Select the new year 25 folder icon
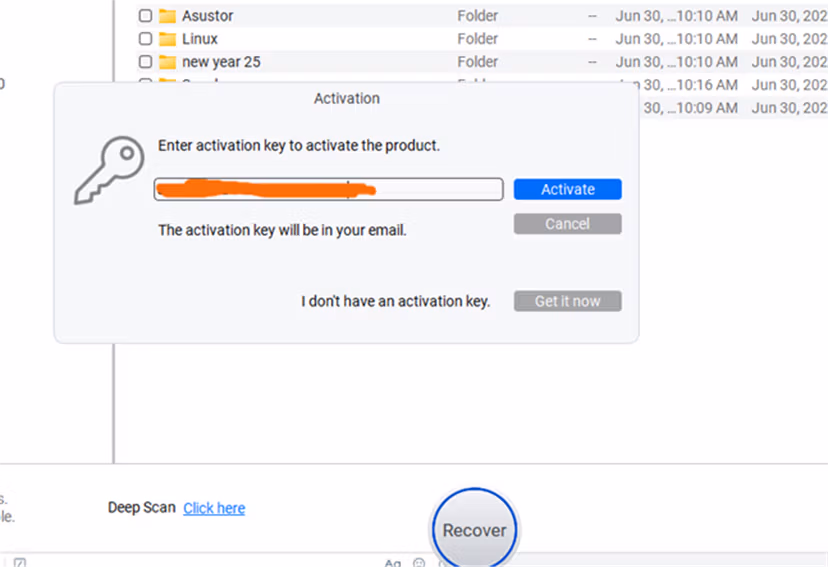The width and height of the screenshot is (828, 567). [x=167, y=62]
